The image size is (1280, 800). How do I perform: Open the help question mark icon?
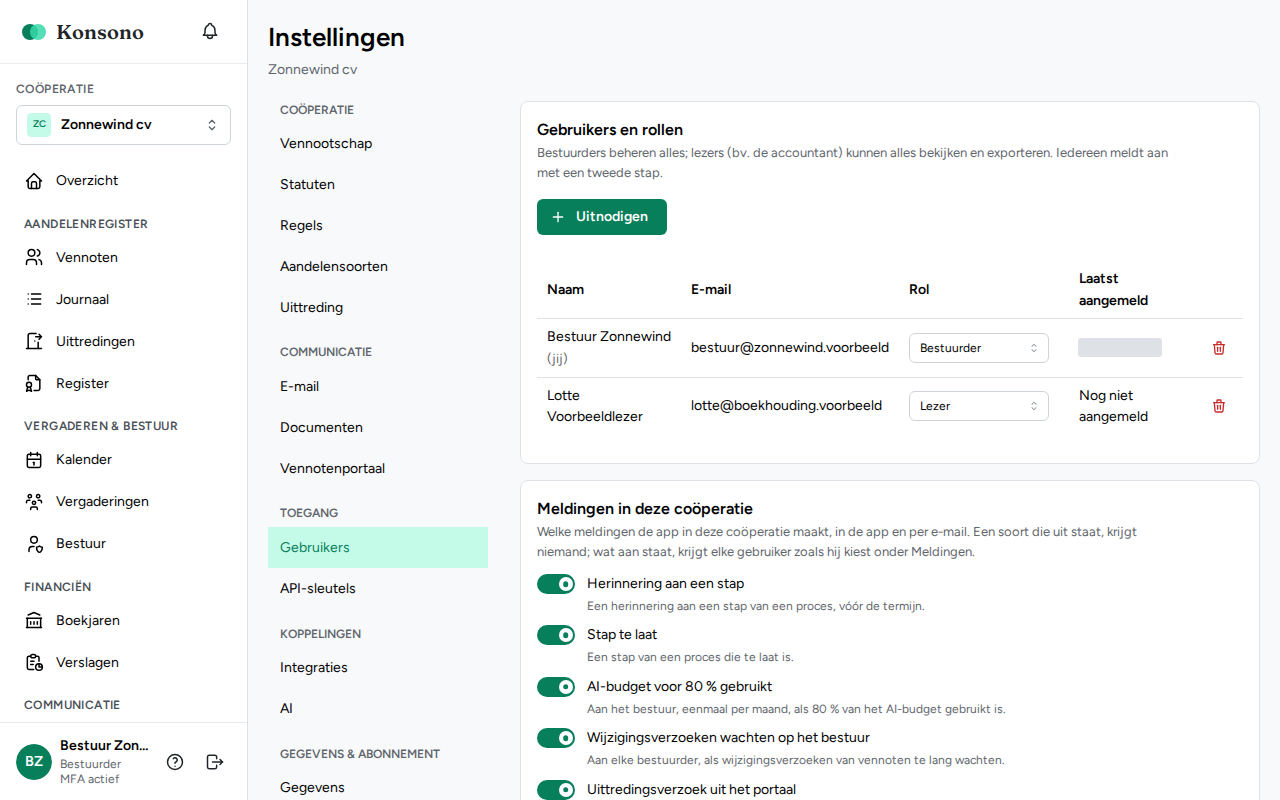tap(175, 762)
